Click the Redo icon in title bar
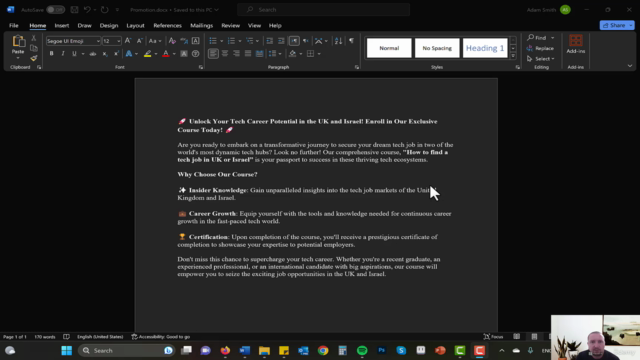 104,9
